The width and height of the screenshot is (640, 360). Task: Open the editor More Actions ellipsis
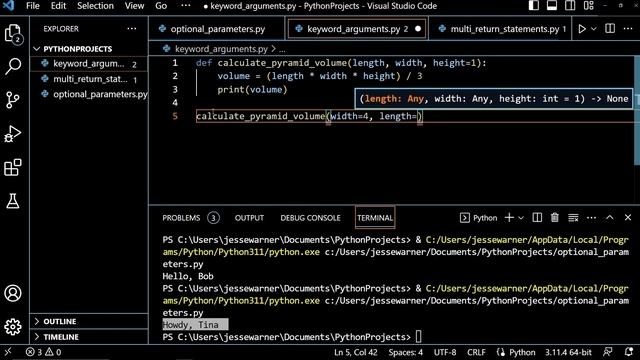pyautogui.click(x=628, y=29)
